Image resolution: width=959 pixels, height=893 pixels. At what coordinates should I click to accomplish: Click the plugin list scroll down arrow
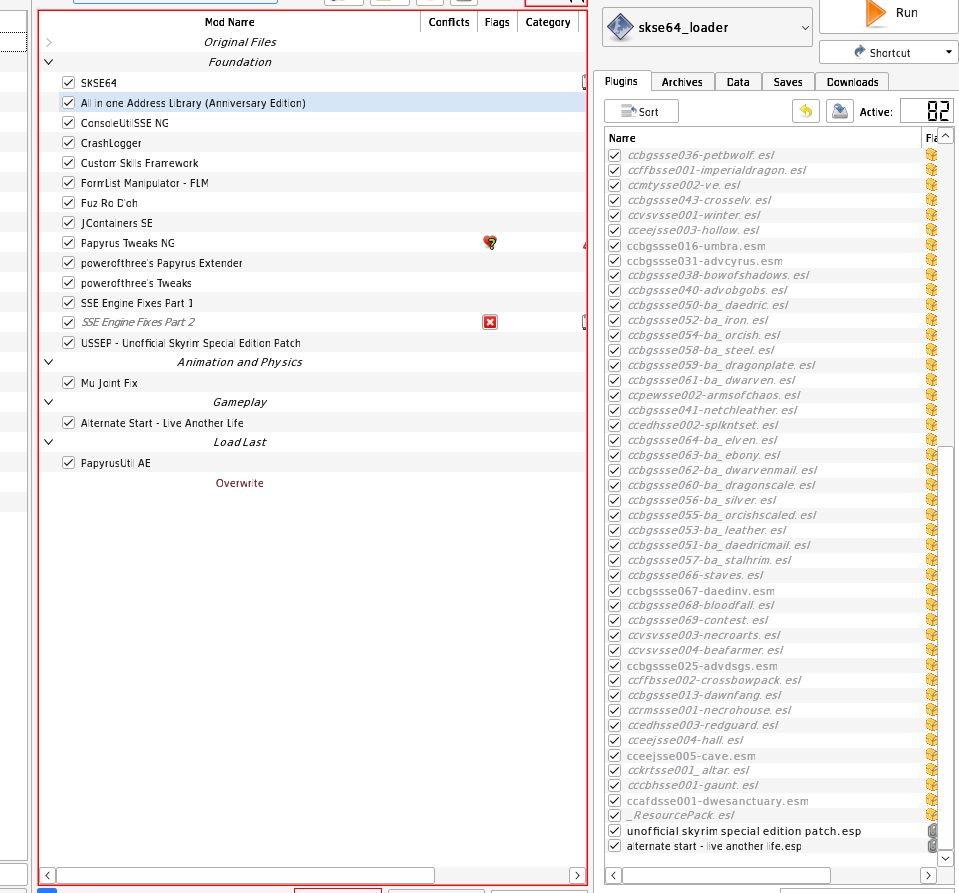[946, 858]
